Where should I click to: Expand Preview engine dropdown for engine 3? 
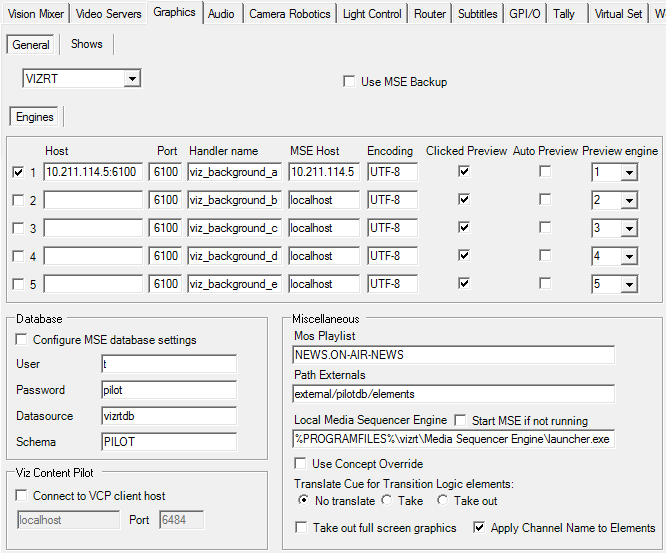click(629, 229)
